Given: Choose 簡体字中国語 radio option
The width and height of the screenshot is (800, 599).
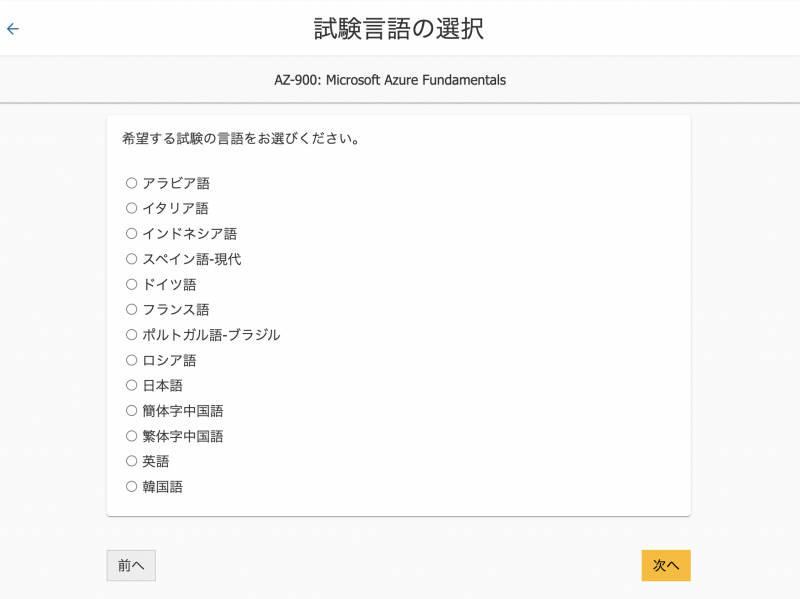Looking at the screenshot, I should (x=131, y=410).
